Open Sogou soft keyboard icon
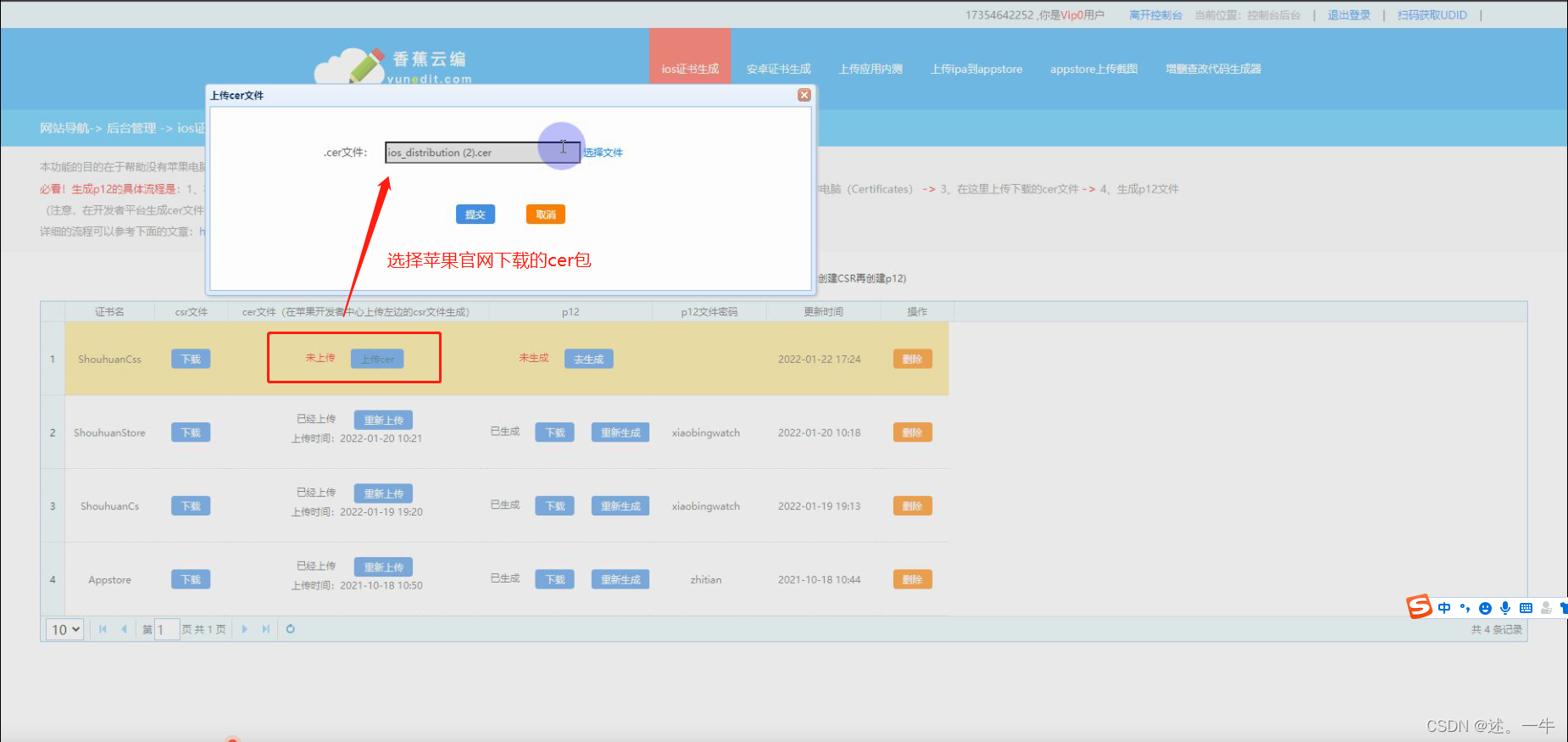The width and height of the screenshot is (1568, 742). pyautogui.click(x=1526, y=608)
